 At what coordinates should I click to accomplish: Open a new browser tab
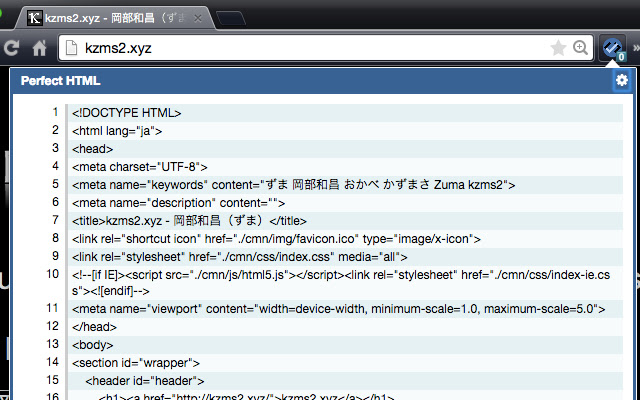click(231, 17)
